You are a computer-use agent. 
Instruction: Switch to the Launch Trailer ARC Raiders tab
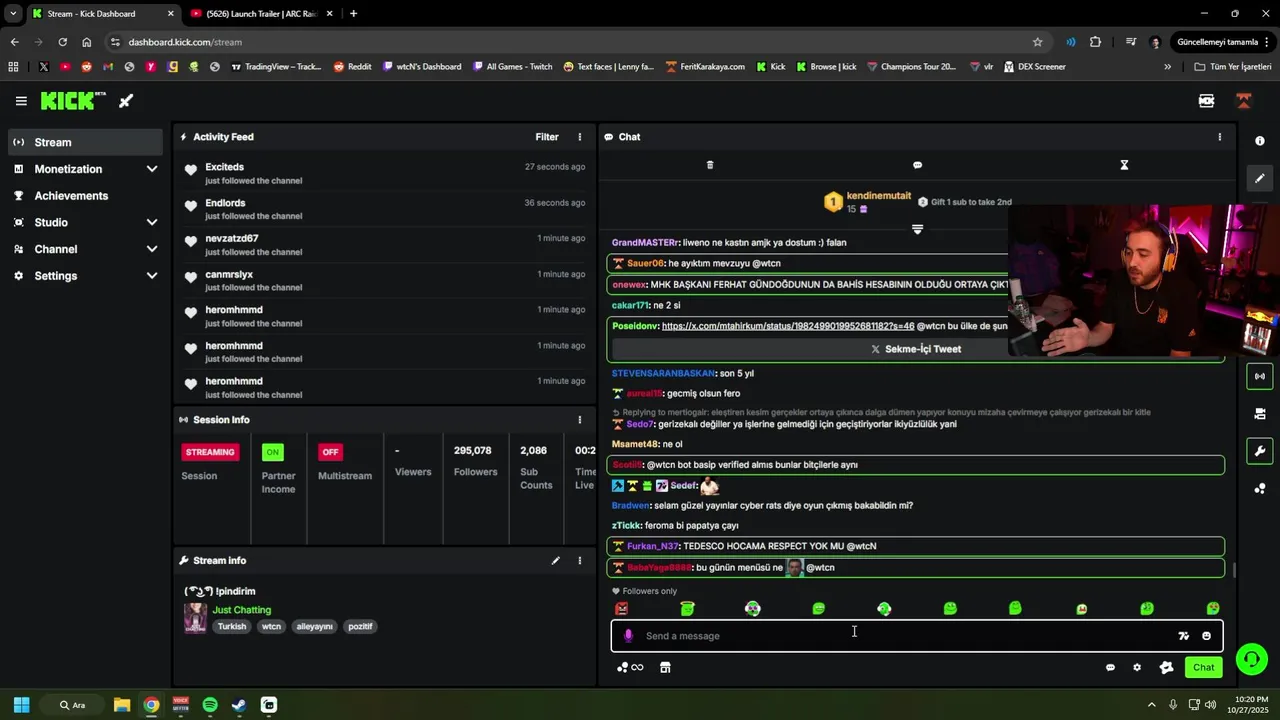260,14
